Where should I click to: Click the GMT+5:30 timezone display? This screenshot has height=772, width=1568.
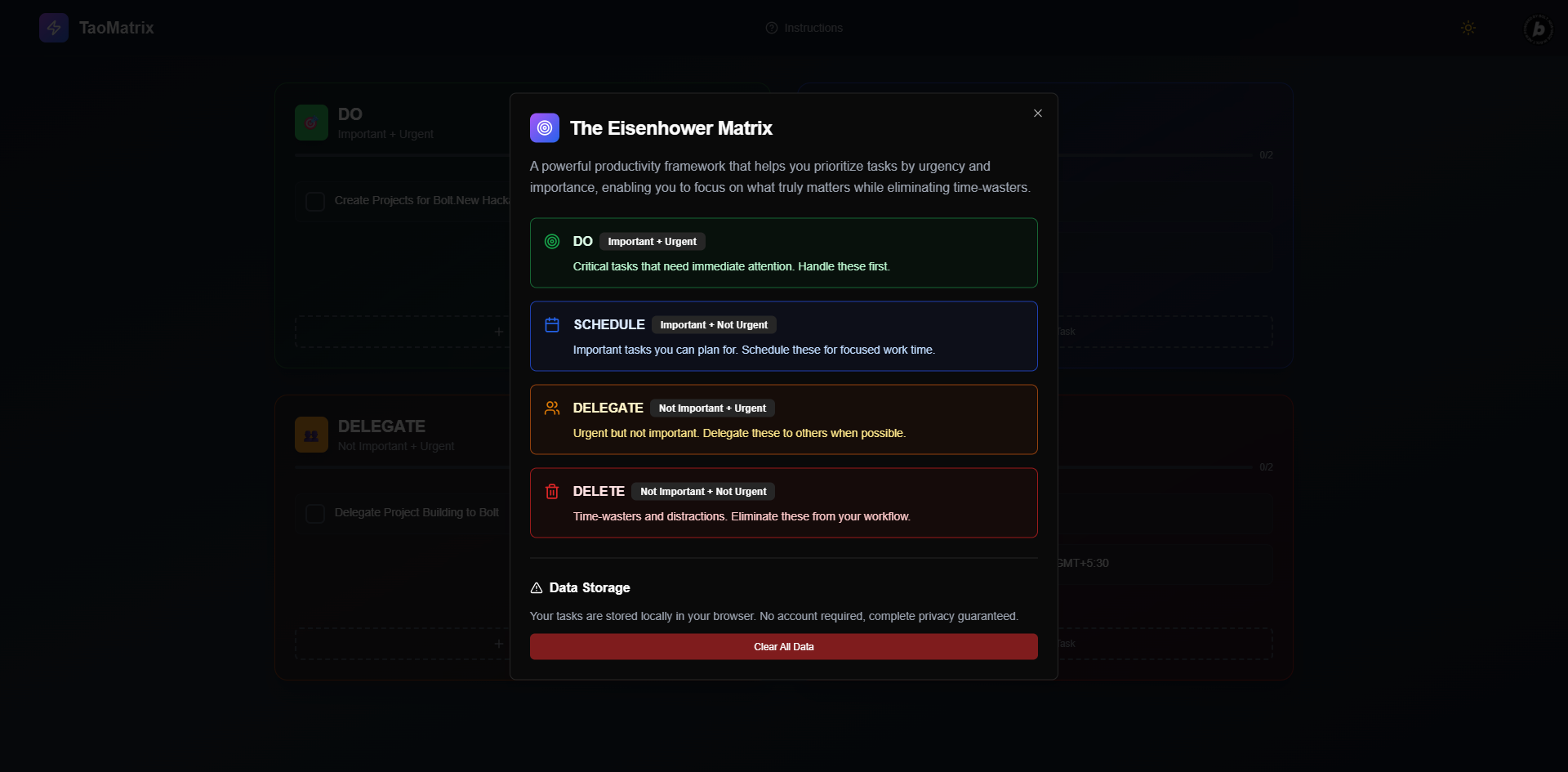1082,563
